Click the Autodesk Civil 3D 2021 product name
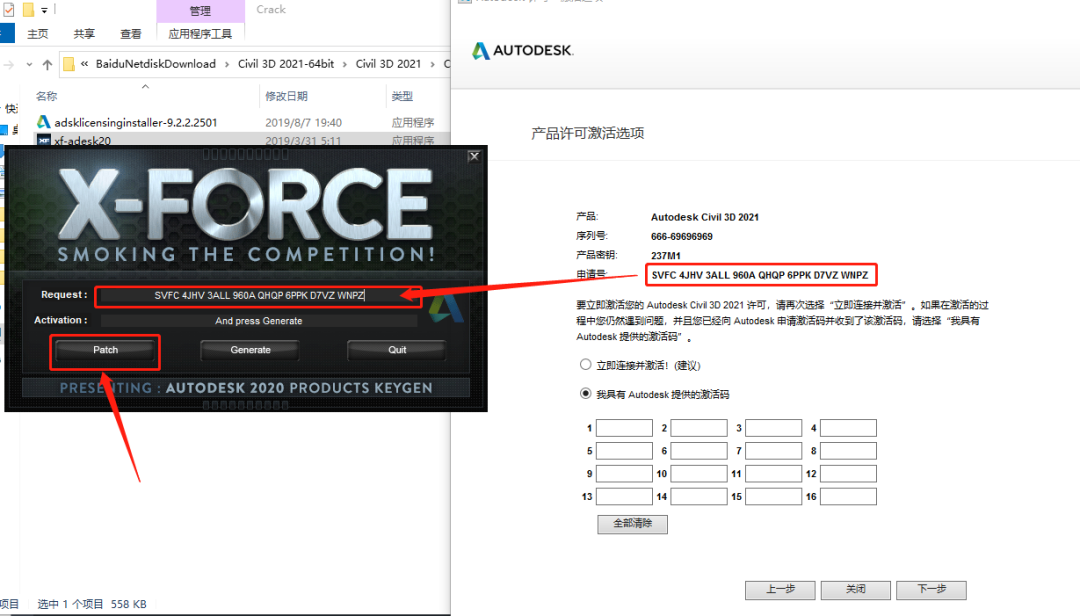Screen dimensions: 1080x616 click(x=705, y=217)
